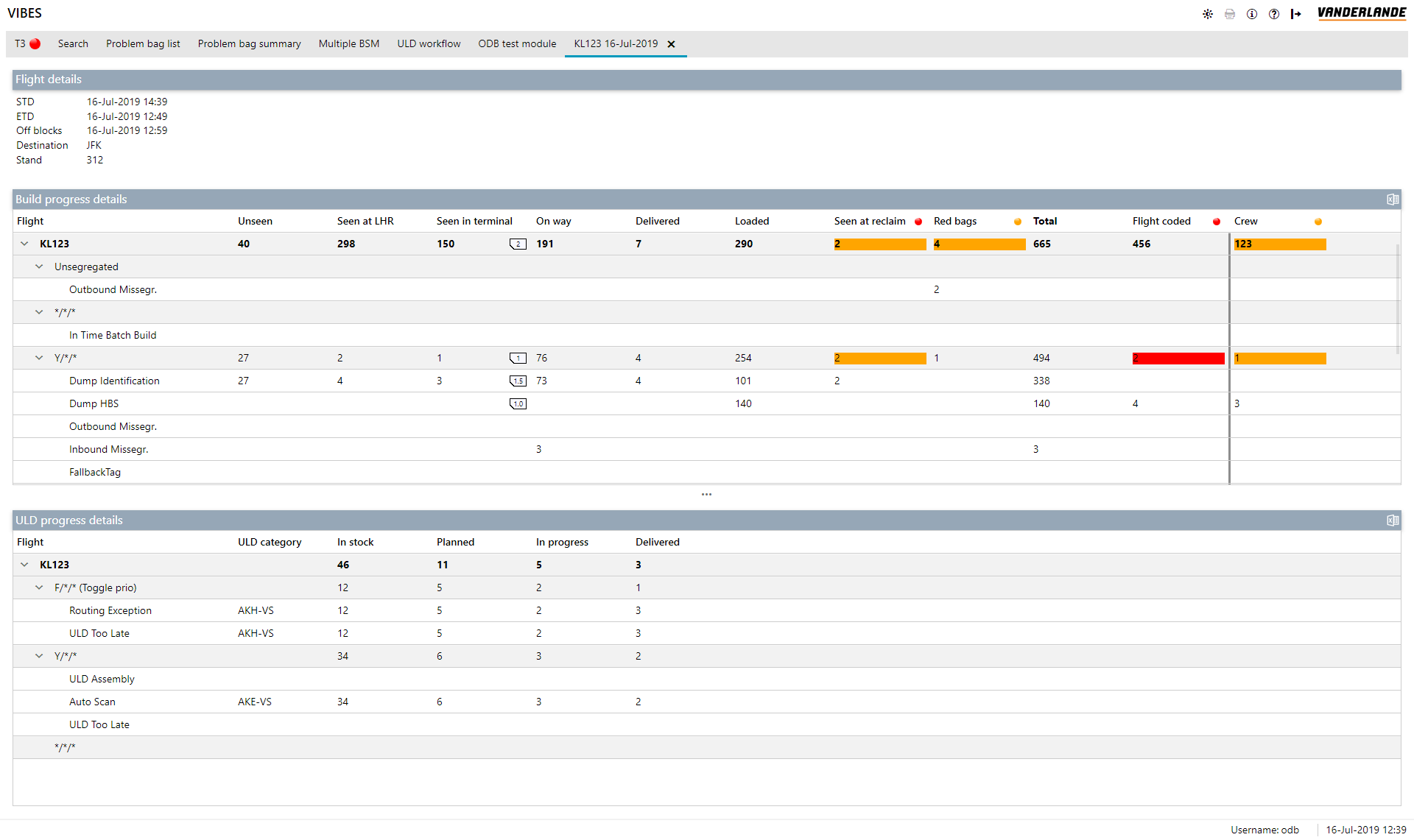Click the F/*/* (Toggle prio) label
Screen dimensions: 1414x840
pyautogui.click(x=96, y=587)
